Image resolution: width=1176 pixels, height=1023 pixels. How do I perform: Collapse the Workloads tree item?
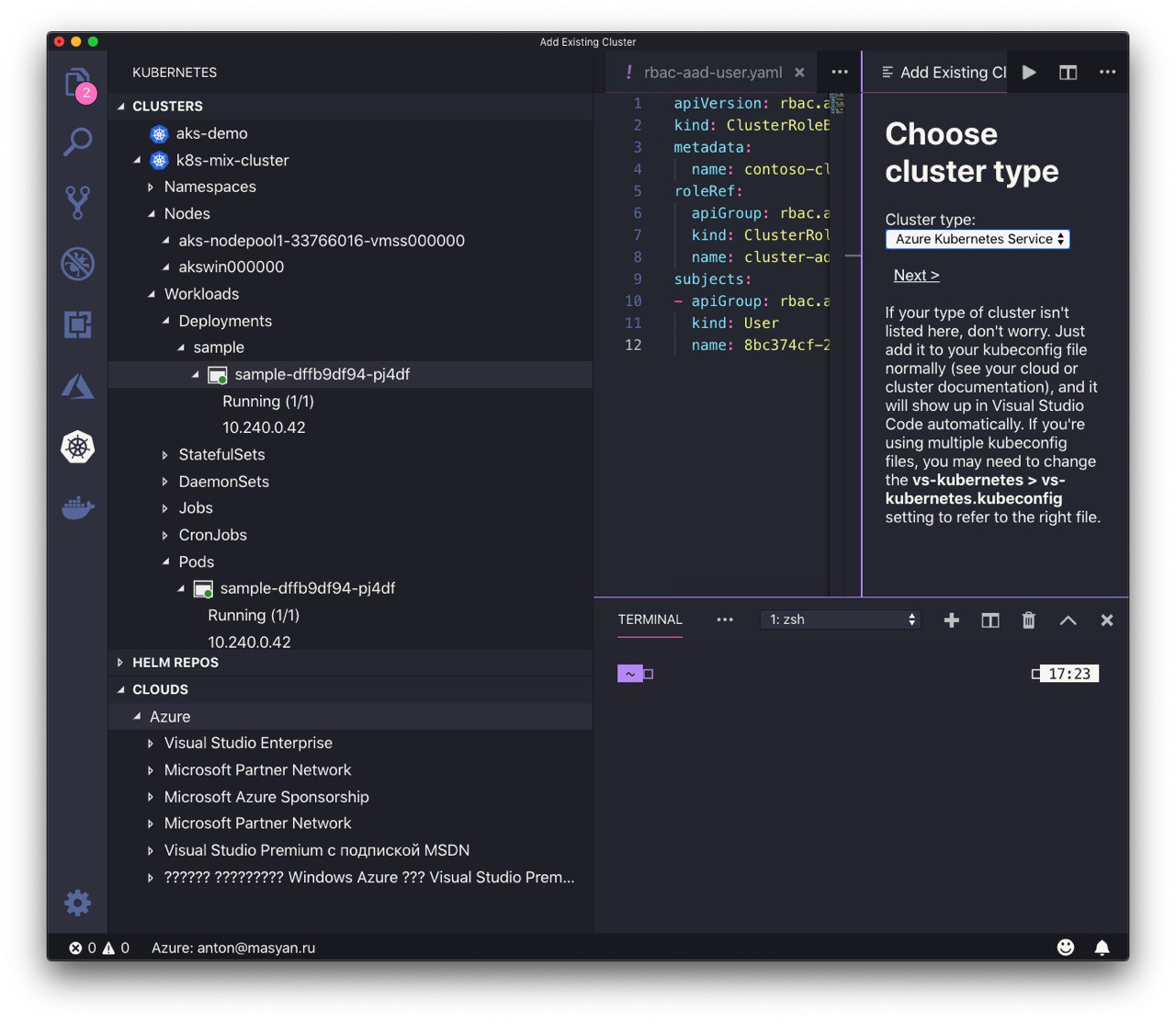[152, 294]
